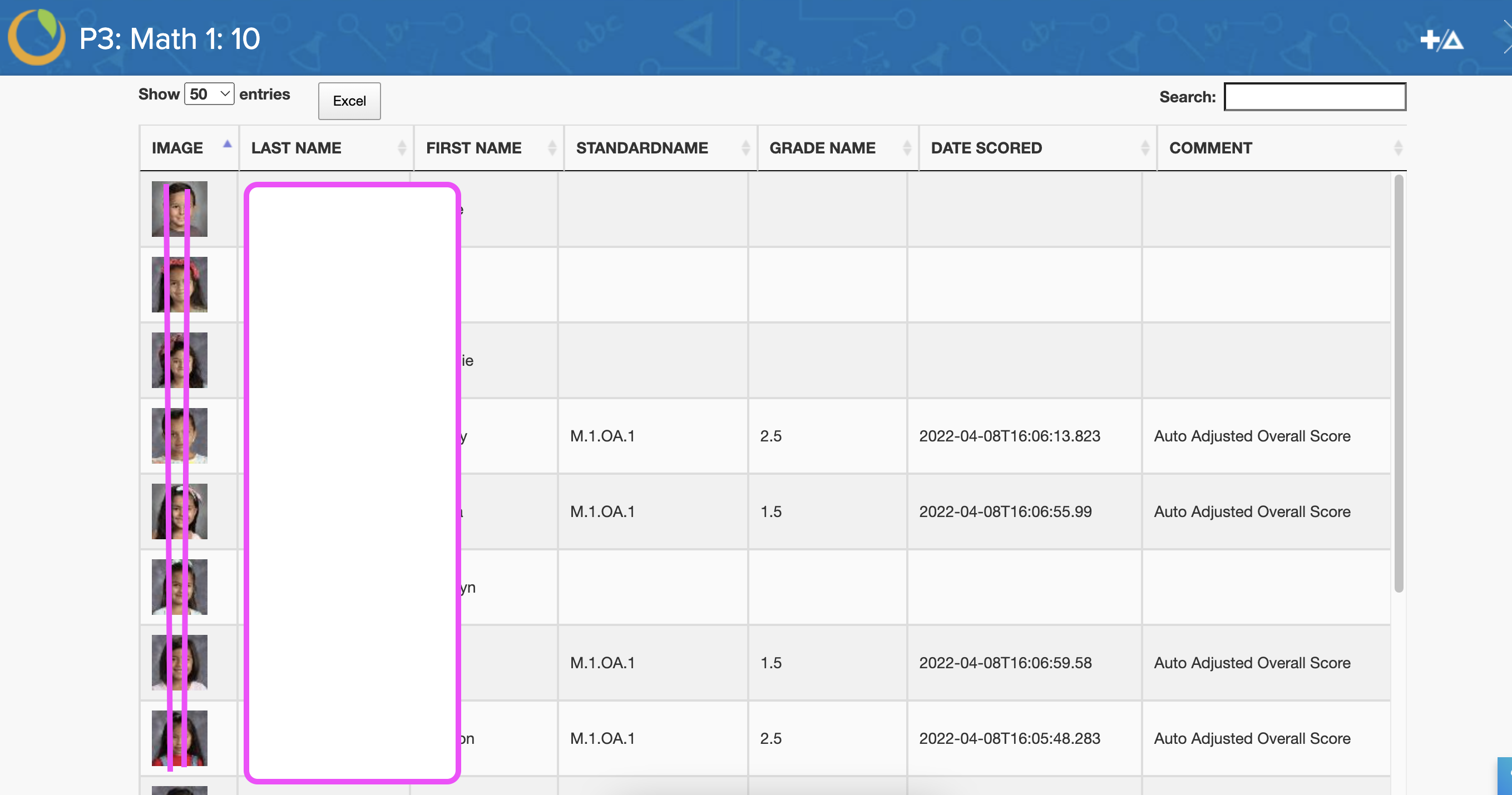
Task: Click the Excel export button
Action: tap(349, 101)
